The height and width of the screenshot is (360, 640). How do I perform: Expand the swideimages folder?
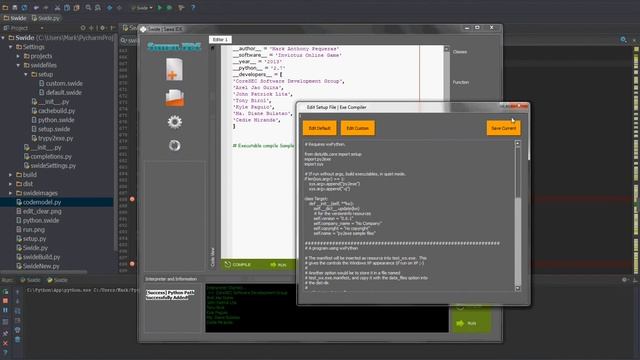pyautogui.click(x=11, y=193)
